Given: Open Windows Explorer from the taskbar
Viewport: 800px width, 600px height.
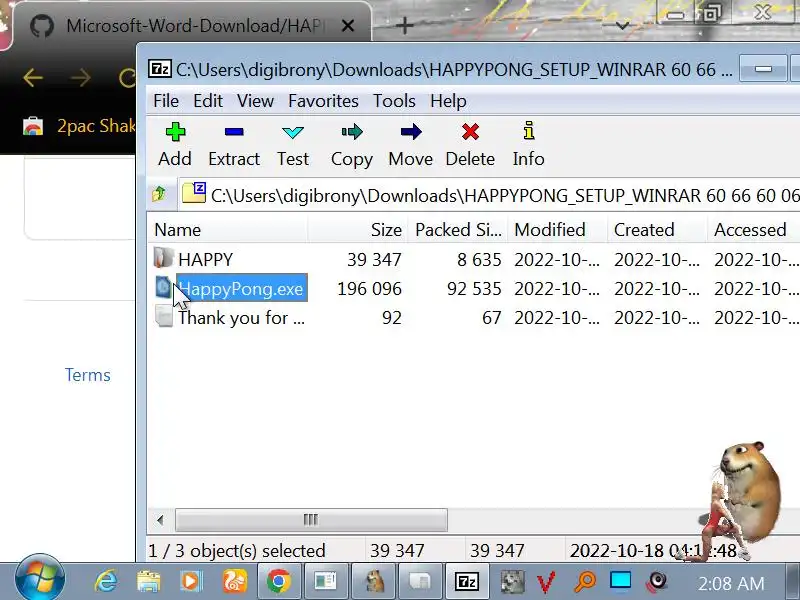Looking at the screenshot, I should click(x=148, y=581).
